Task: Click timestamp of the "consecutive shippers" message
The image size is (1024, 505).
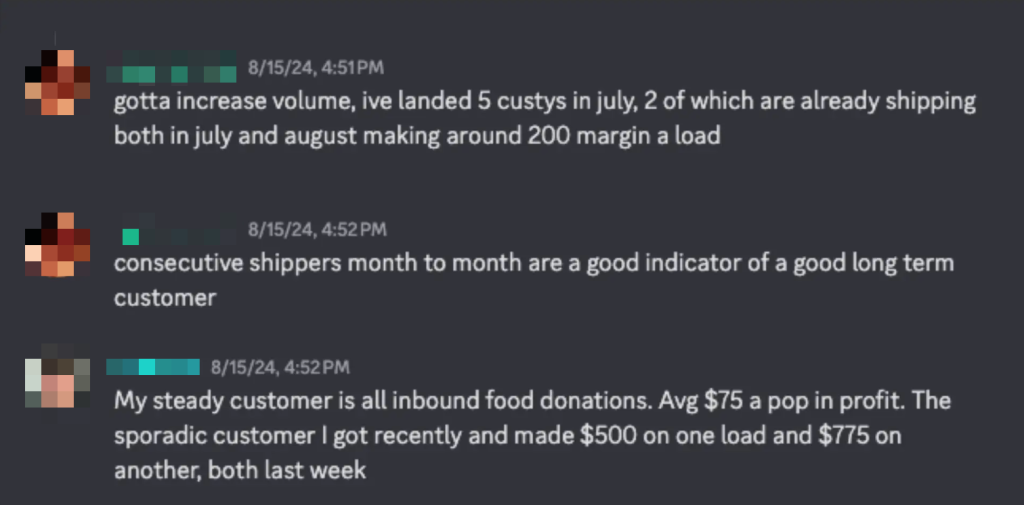Action: click(317, 230)
